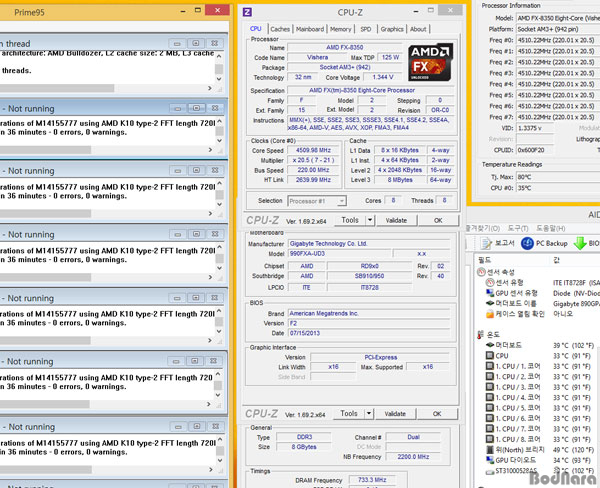This screenshot has height=488, width=600.
Task: Click the Mainboard Model field 990FXA-UD3
Action: [x=339, y=254]
